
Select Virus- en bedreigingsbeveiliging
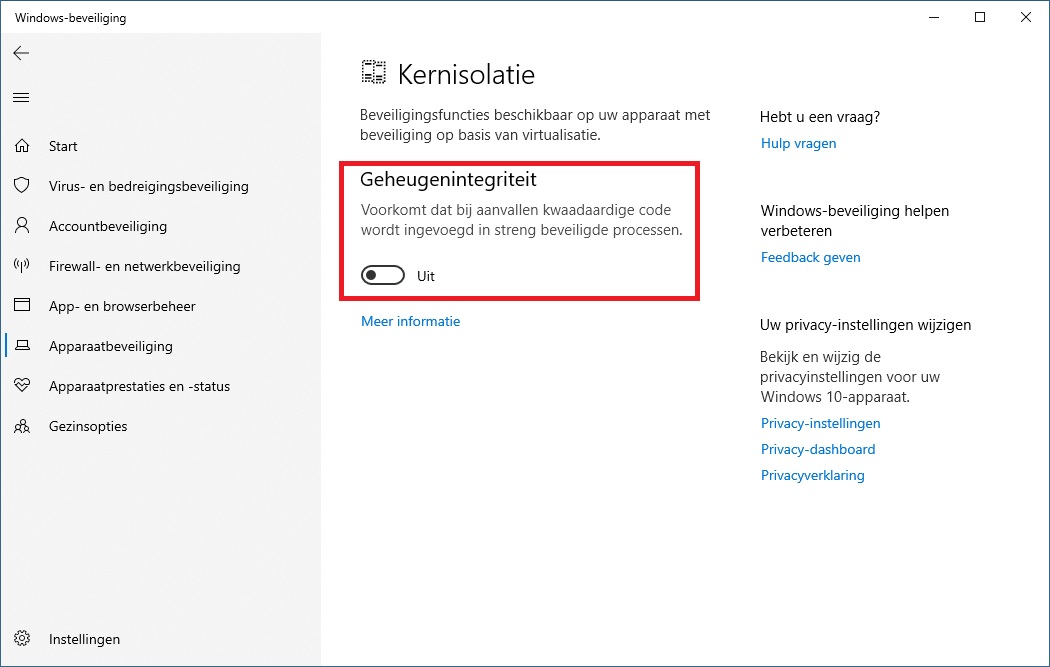point(149,186)
